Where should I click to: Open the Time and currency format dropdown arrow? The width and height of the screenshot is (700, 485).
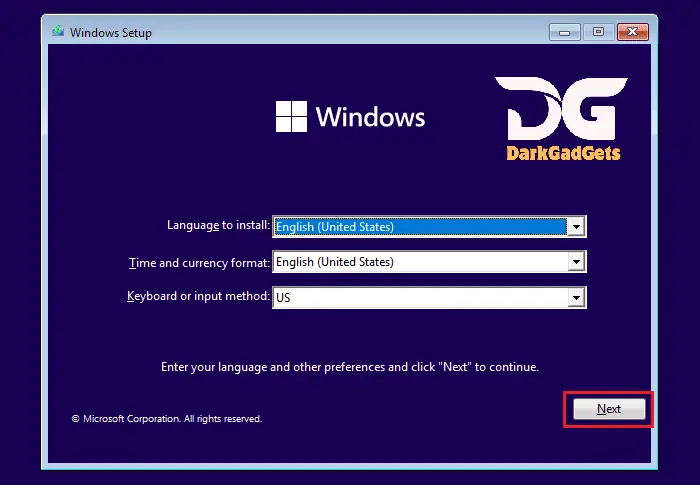(576, 262)
